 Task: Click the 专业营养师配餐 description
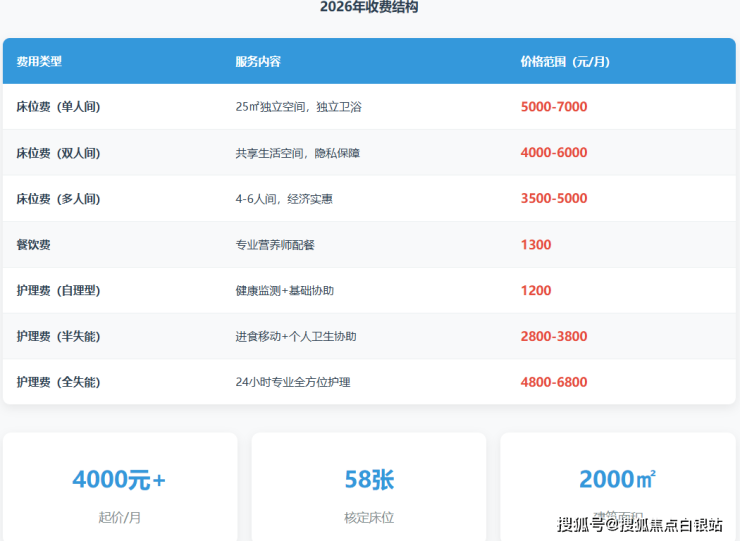point(275,245)
